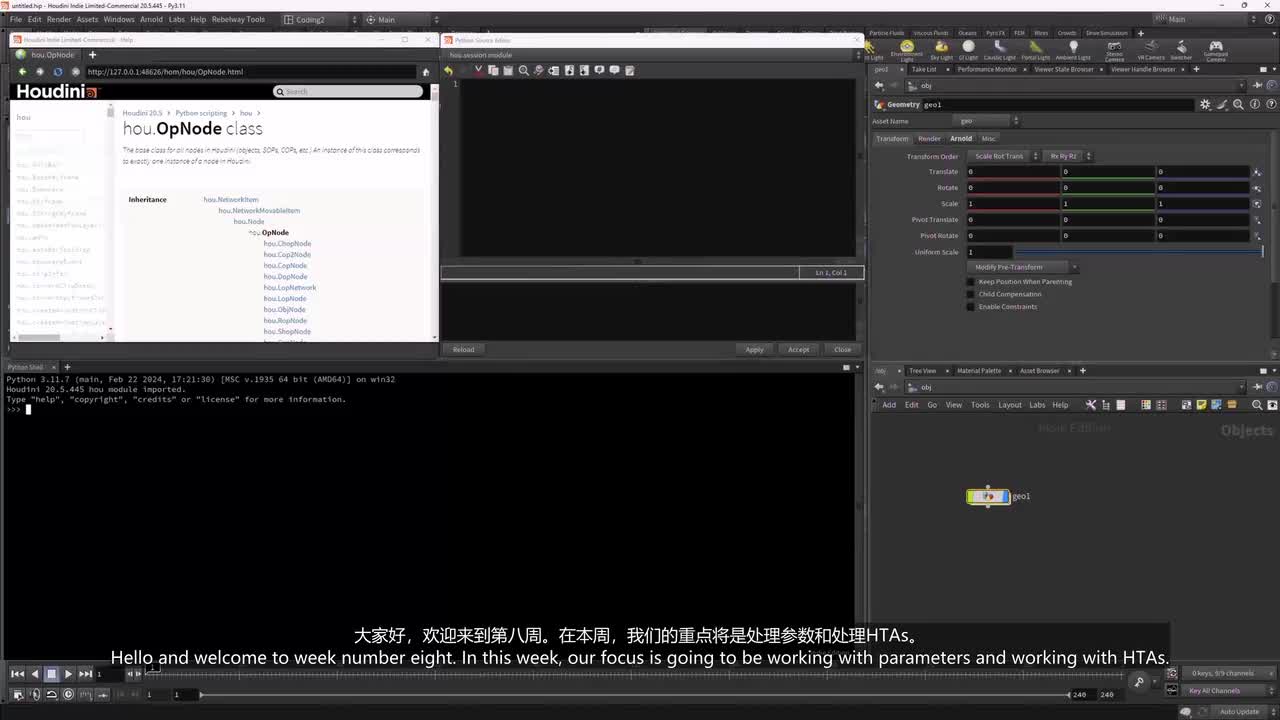Click Reload in Python Source Editor
This screenshot has width=1280, height=720.
pyautogui.click(x=463, y=350)
